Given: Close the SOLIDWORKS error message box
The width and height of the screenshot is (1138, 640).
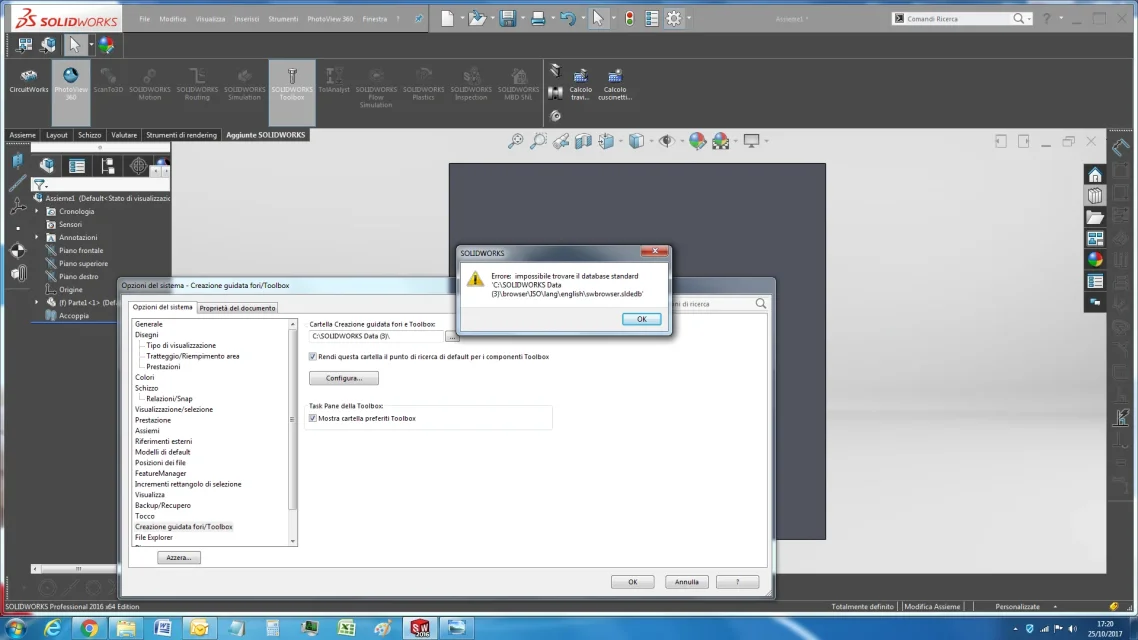Looking at the screenshot, I should click(x=655, y=251).
